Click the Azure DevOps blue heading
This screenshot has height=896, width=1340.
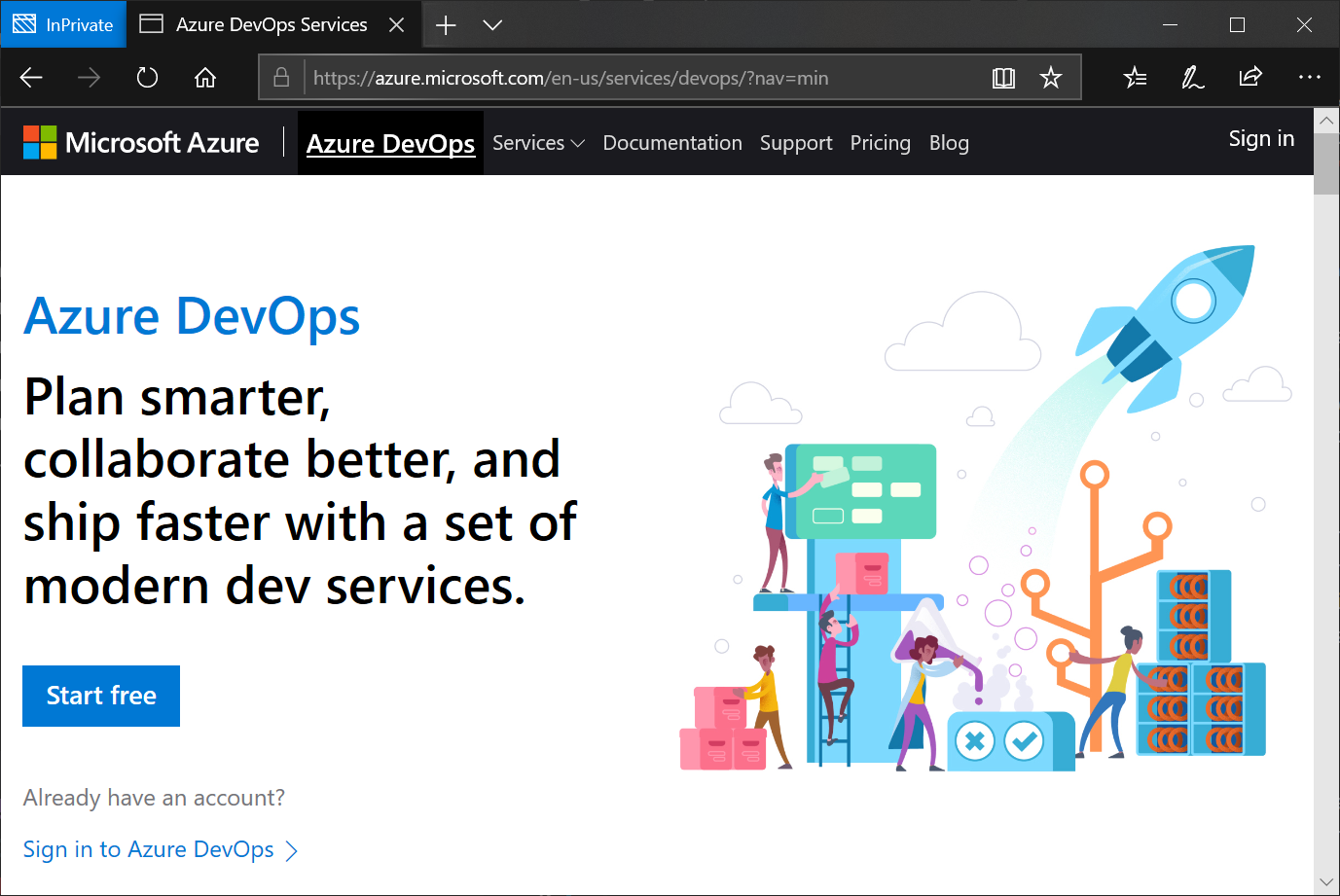[192, 316]
